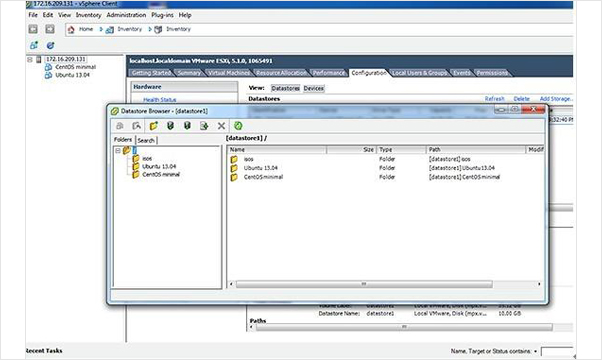Open the File menu

33,15
